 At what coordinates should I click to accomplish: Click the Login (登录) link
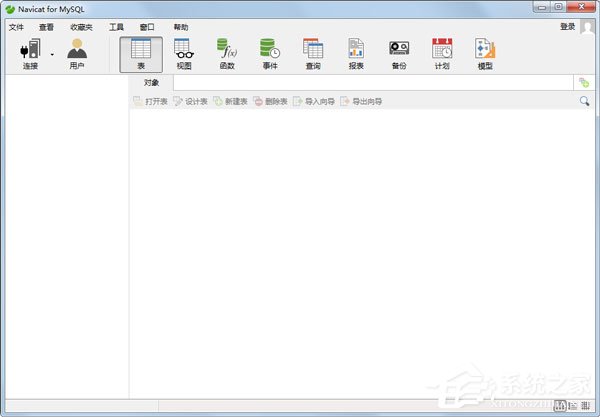click(x=567, y=26)
